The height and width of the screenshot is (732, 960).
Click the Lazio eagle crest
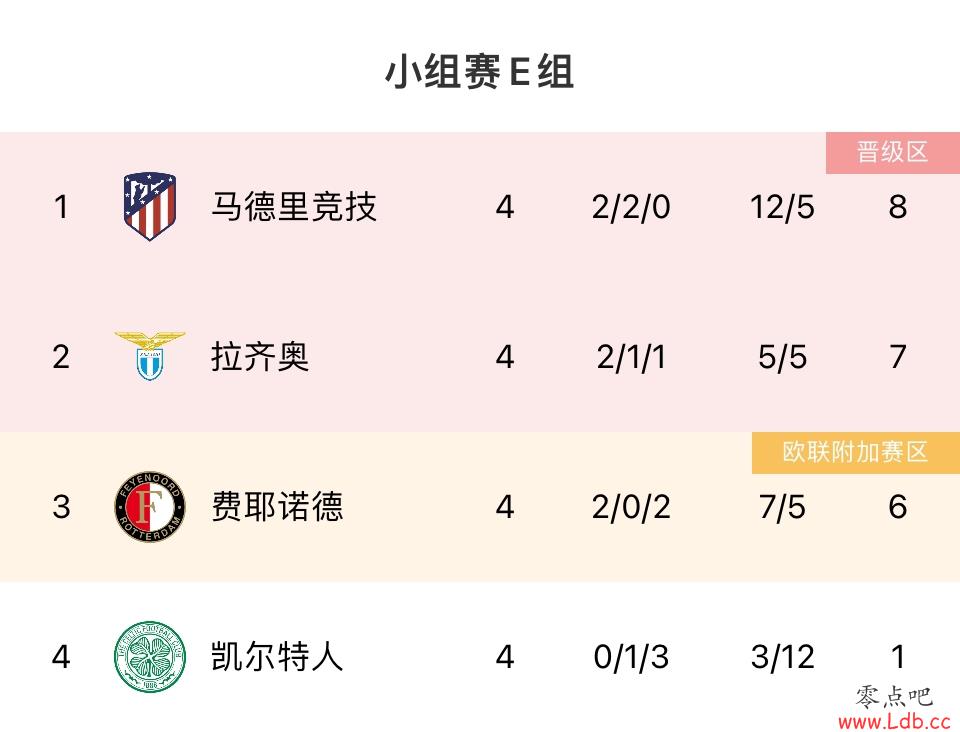point(149,356)
